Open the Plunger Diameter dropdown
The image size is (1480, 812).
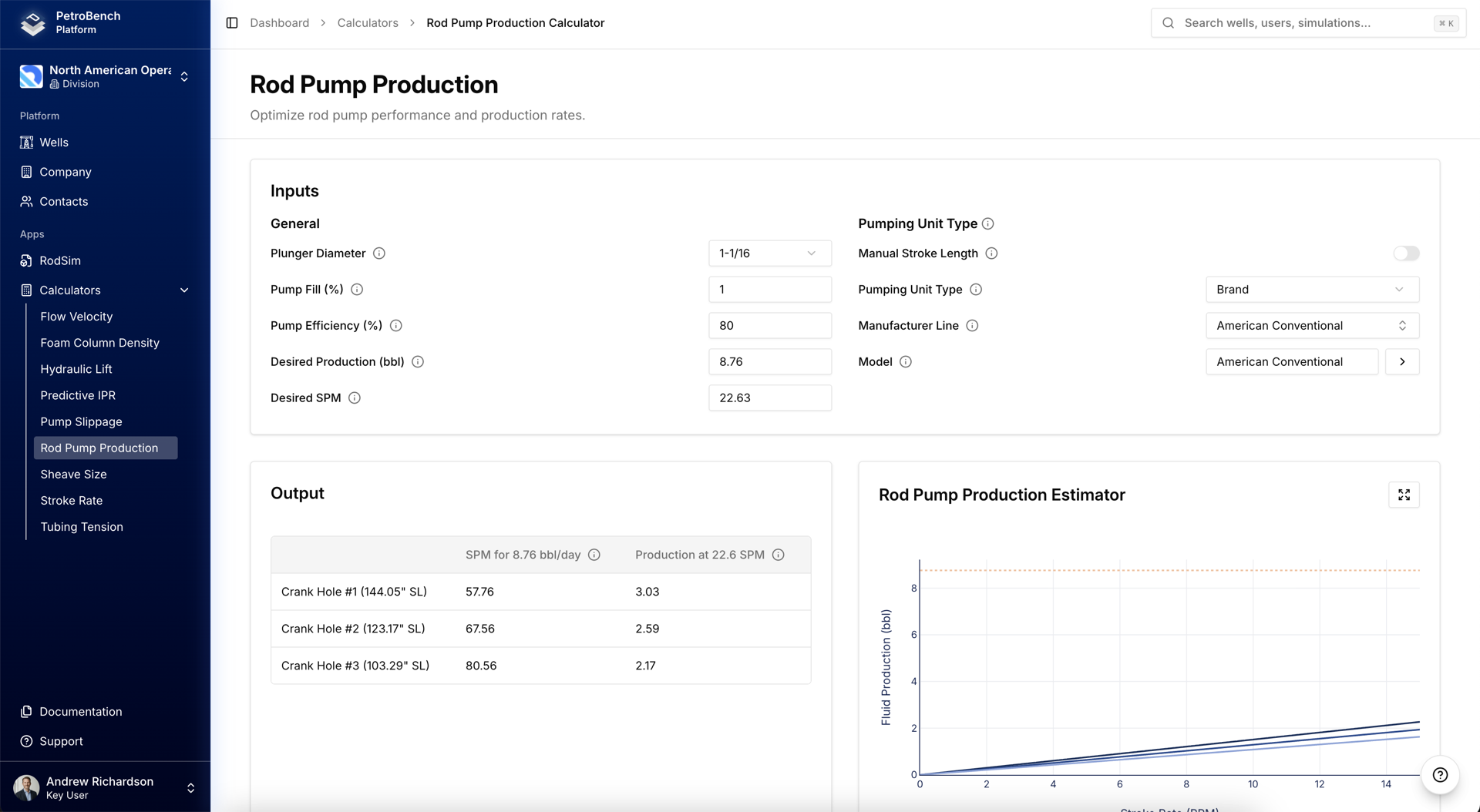click(x=769, y=253)
